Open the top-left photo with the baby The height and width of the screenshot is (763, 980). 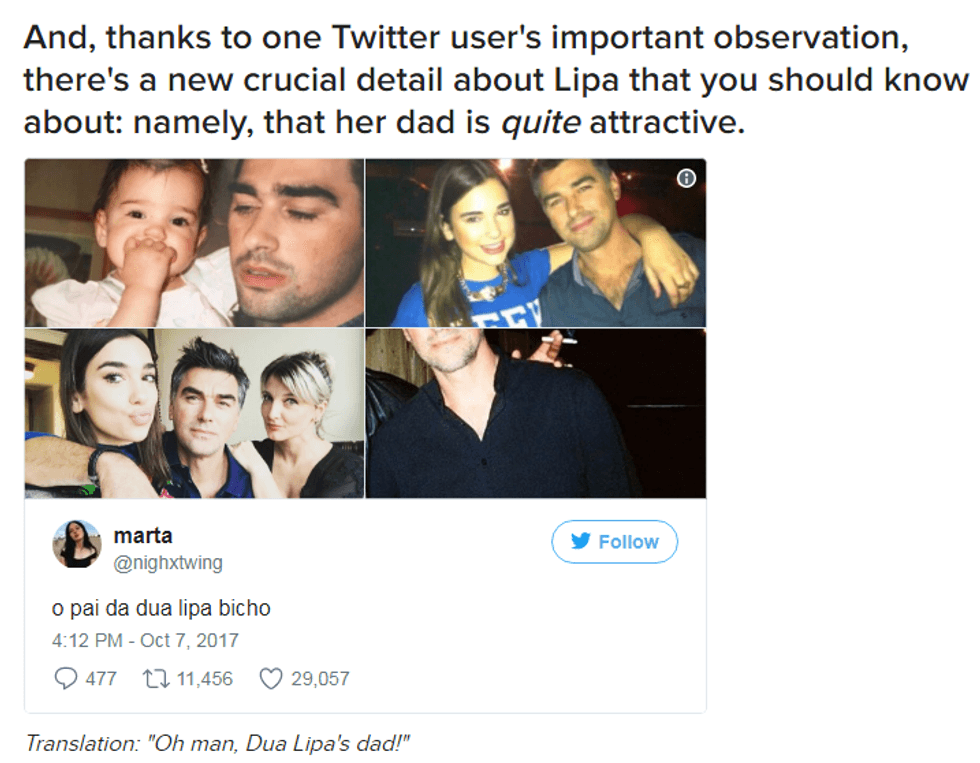click(194, 242)
